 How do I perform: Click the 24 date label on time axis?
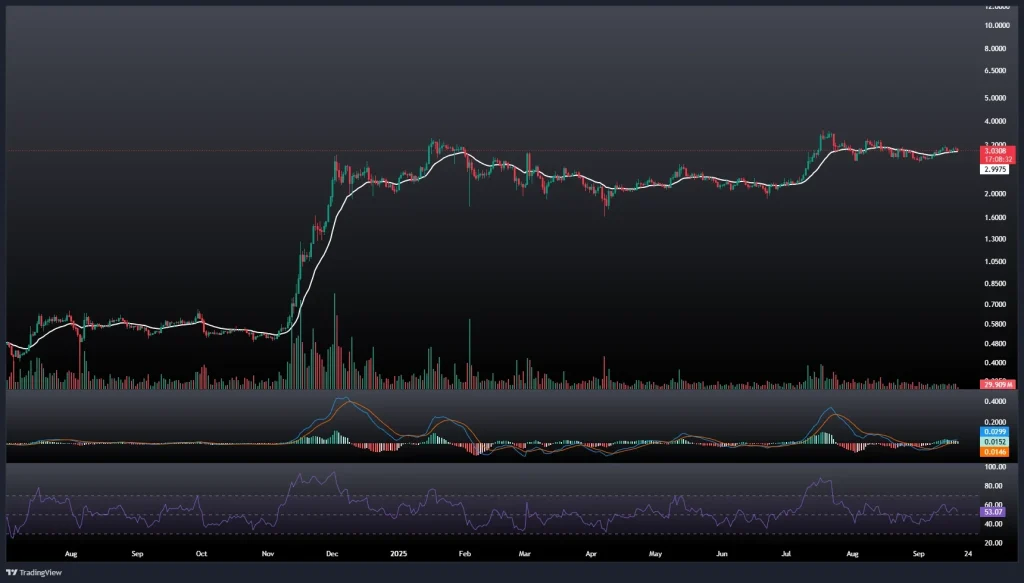click(968, 551)
